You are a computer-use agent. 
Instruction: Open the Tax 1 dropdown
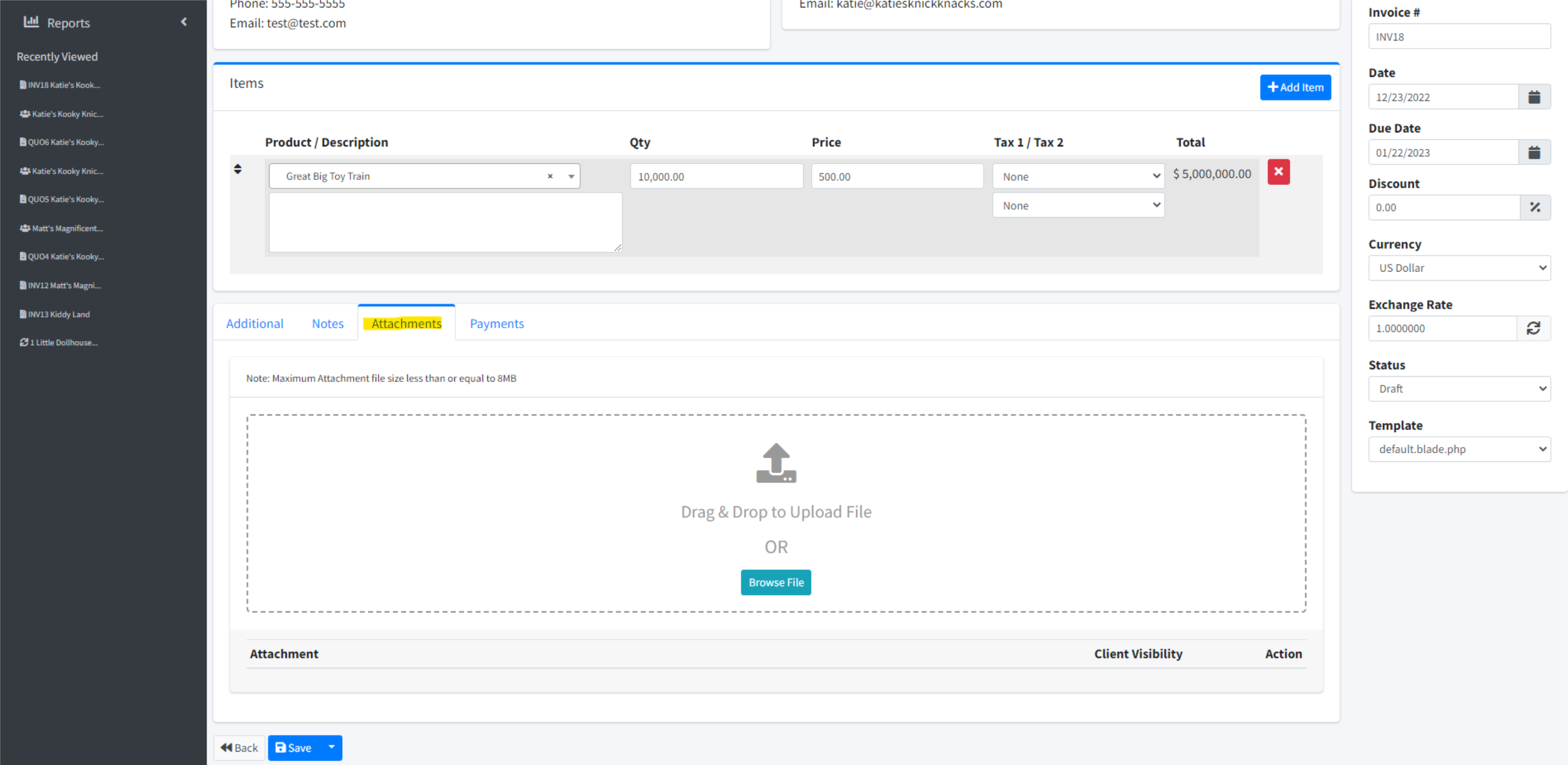(x=1078, y=177)
